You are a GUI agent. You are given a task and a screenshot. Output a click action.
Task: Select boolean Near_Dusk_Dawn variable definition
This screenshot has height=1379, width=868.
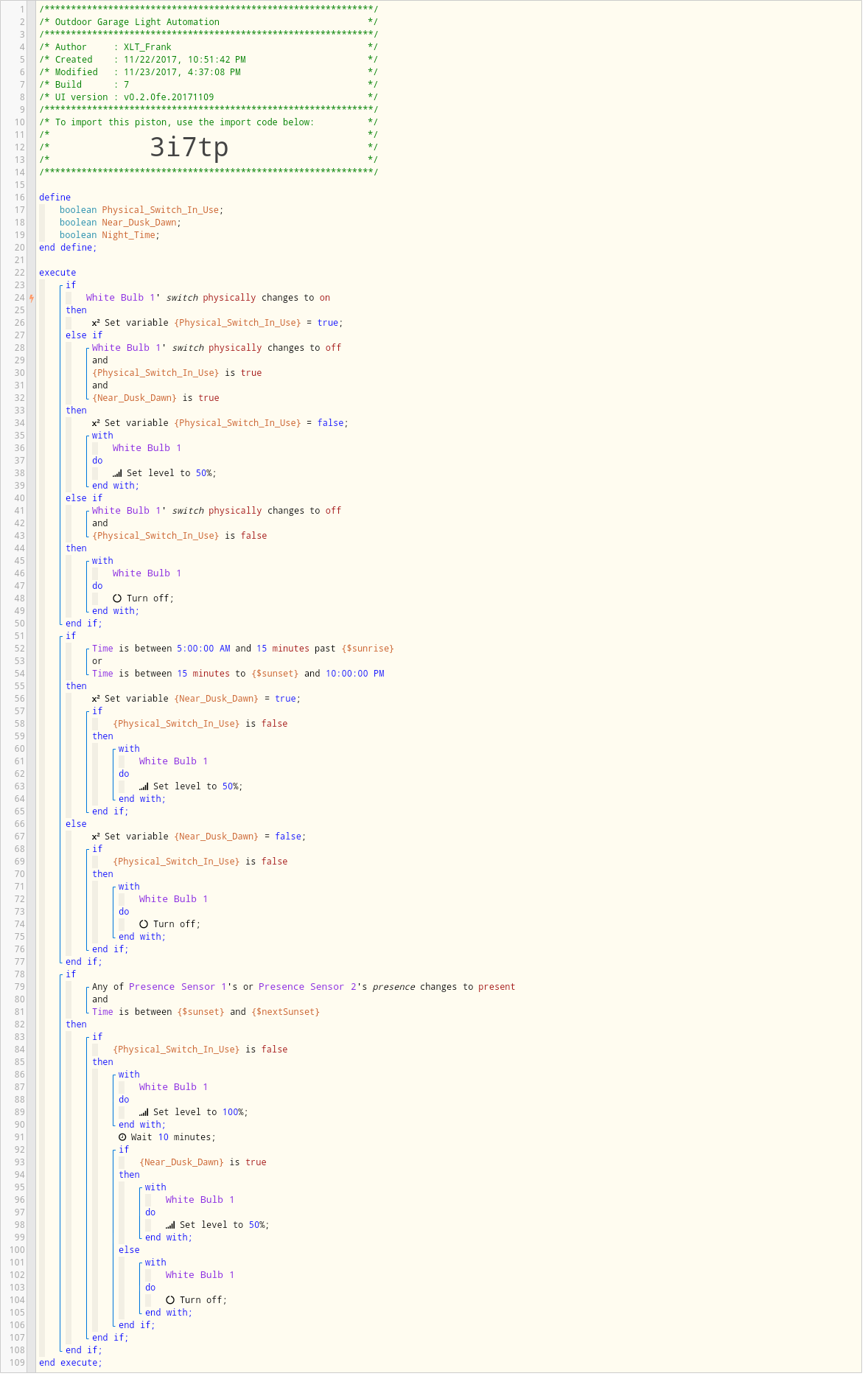tap(120, 223)
